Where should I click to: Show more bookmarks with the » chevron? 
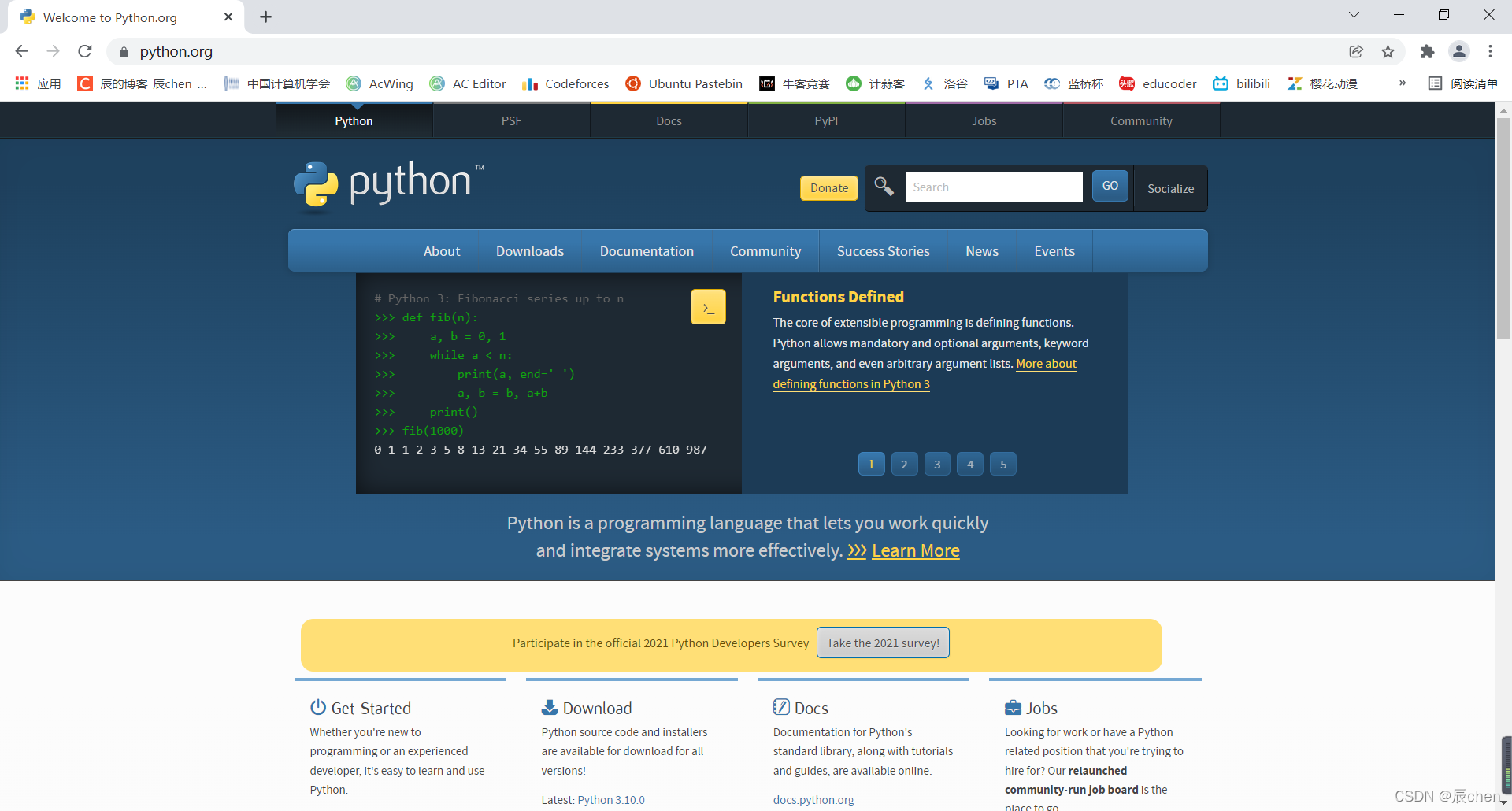pos(1403,83)
